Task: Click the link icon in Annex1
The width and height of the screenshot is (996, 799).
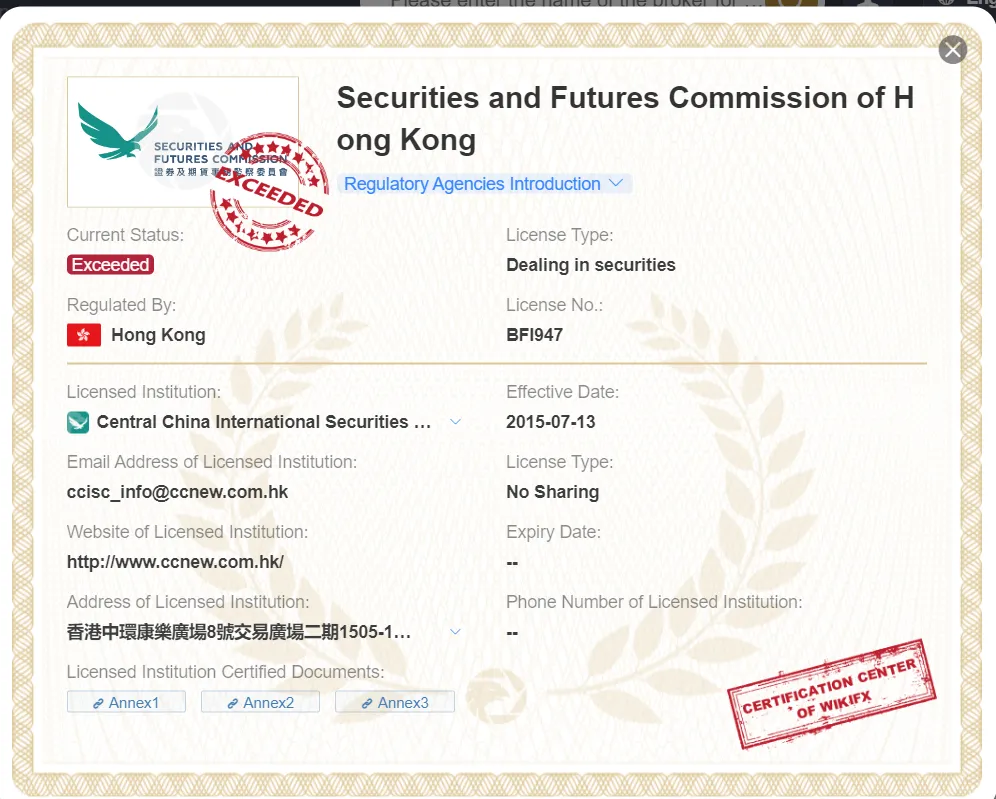Action: click(98, 703)
